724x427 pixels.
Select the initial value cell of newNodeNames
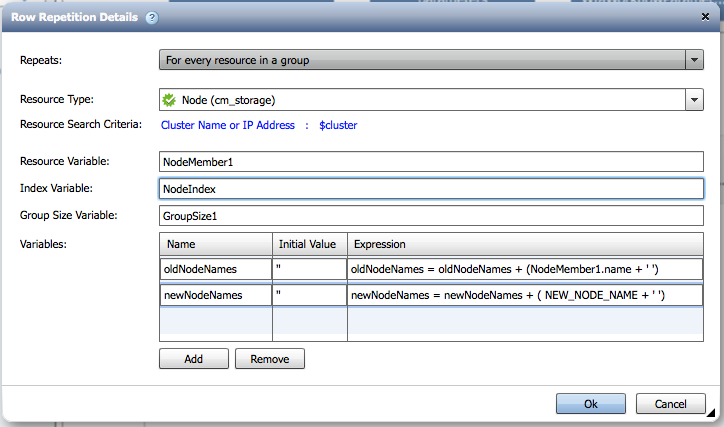310,295
